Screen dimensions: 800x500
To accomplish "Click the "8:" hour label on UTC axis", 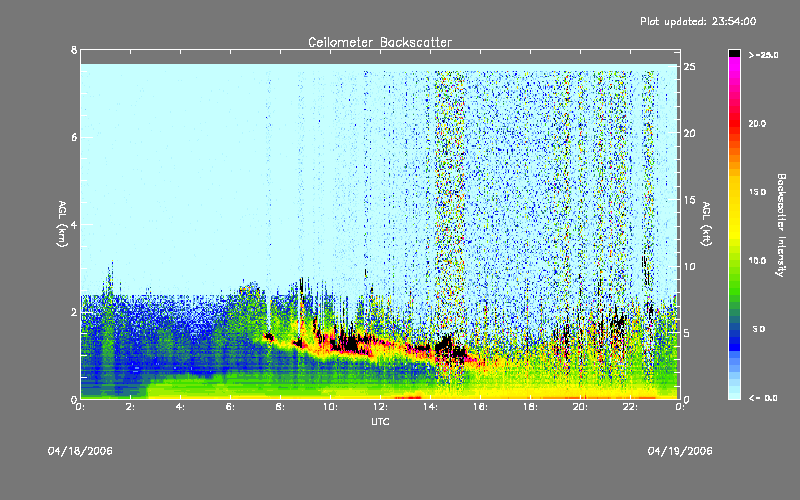I will coord(280,407).
